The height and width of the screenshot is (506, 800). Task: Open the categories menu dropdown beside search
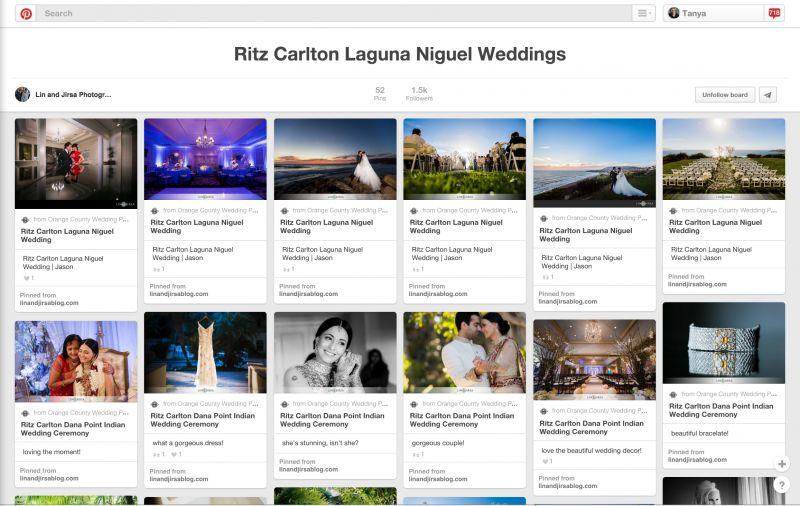643,13
